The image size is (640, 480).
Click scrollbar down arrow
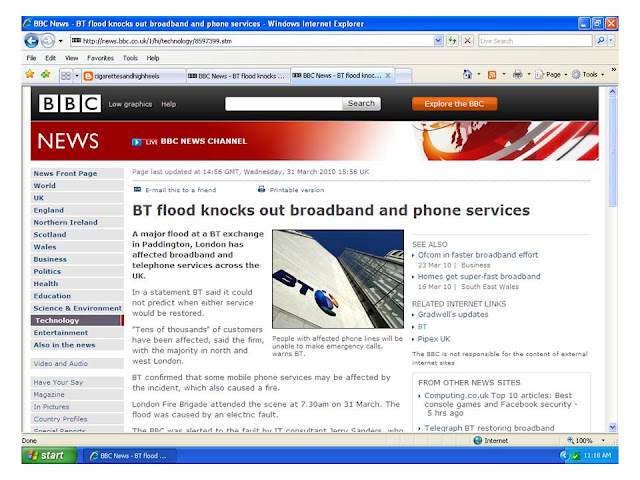612,427
